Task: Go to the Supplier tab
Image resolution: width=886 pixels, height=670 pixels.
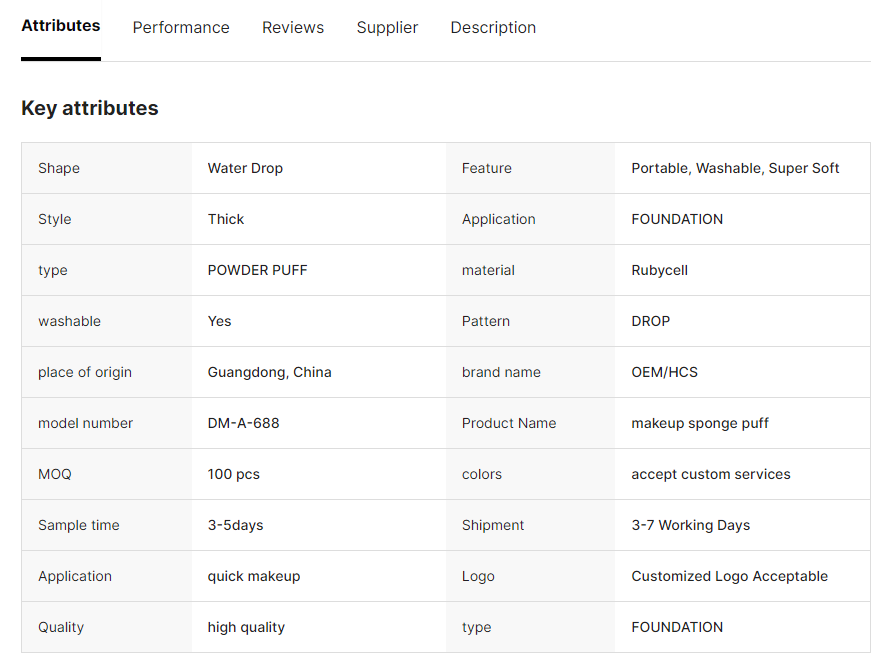Action: (x=387, y=28)
